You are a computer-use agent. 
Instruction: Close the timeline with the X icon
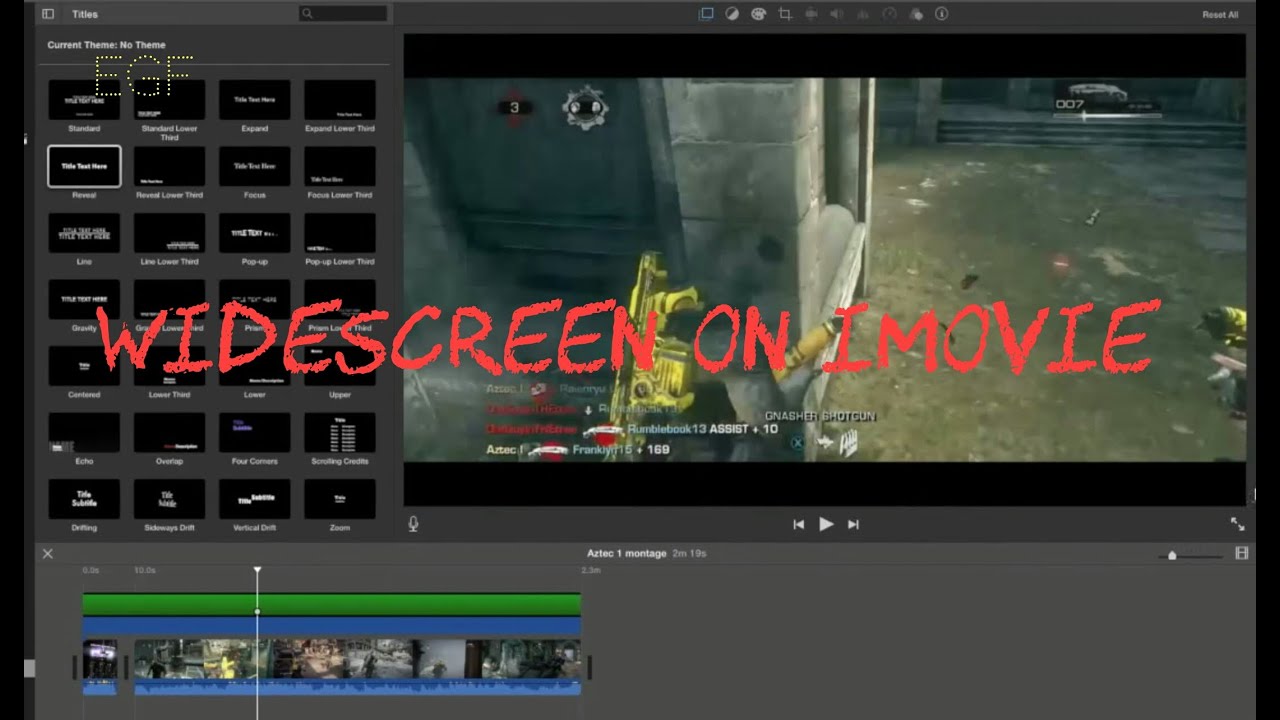pos(47,553)
